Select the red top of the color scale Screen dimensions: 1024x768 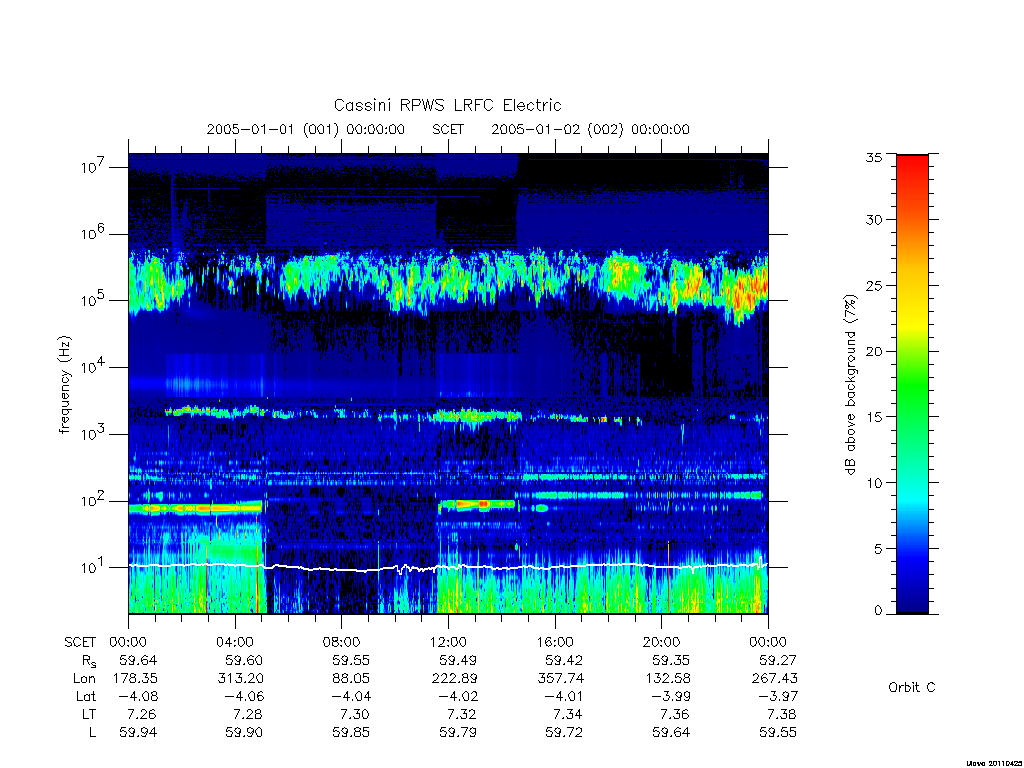[912, 171]
